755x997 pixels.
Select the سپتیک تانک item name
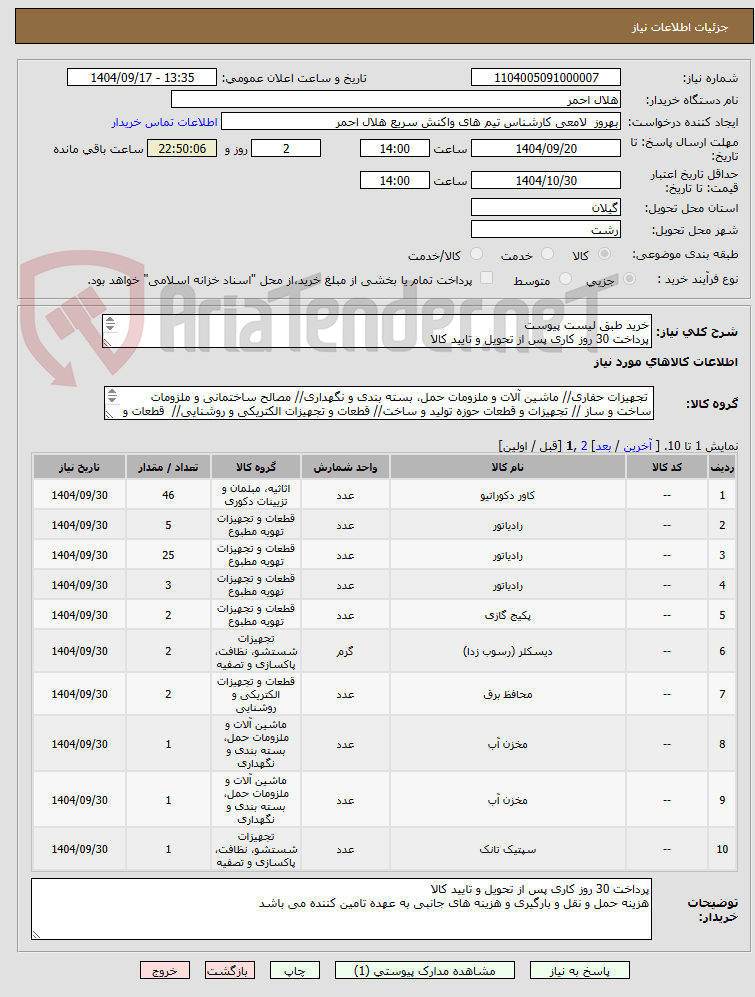(508, 849)
